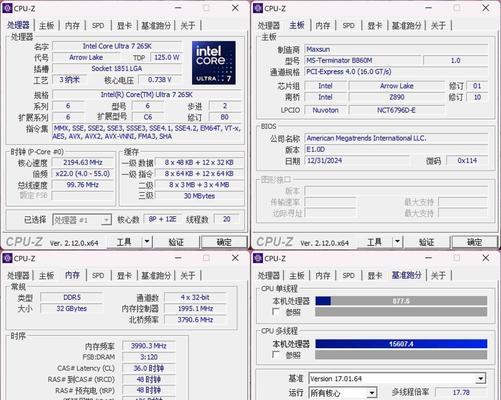Image resolution: width=501 pixels, height=400 pixels.
Task: Expand the 基准 Version 17.01.64 dropdown
Action: click(x=480, y=379)
